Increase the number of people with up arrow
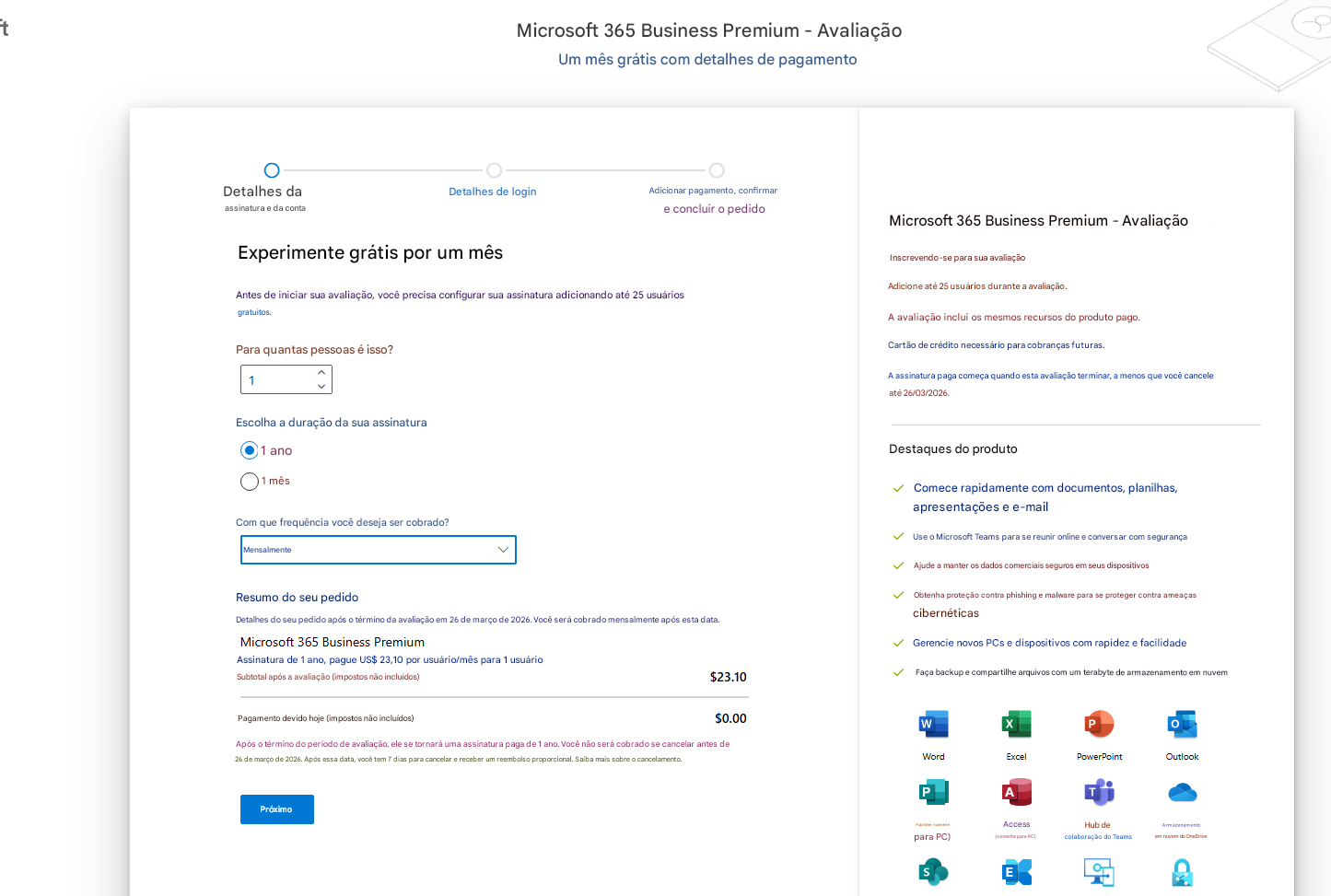 [321, 373]
